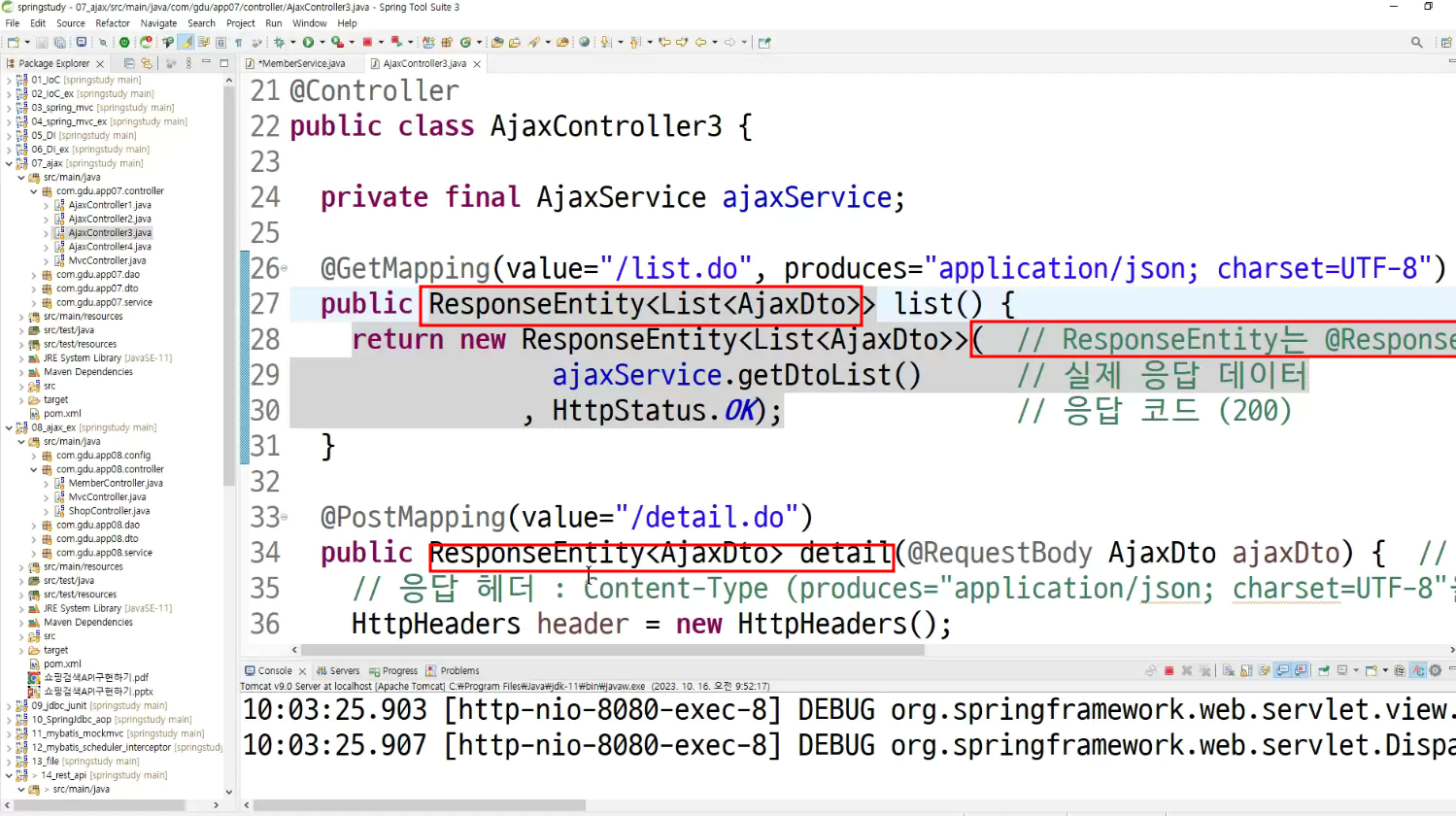The height and width of the screenshot is (816, 1456).
Task: Click the Open Type icon
Action: (497, 43)
